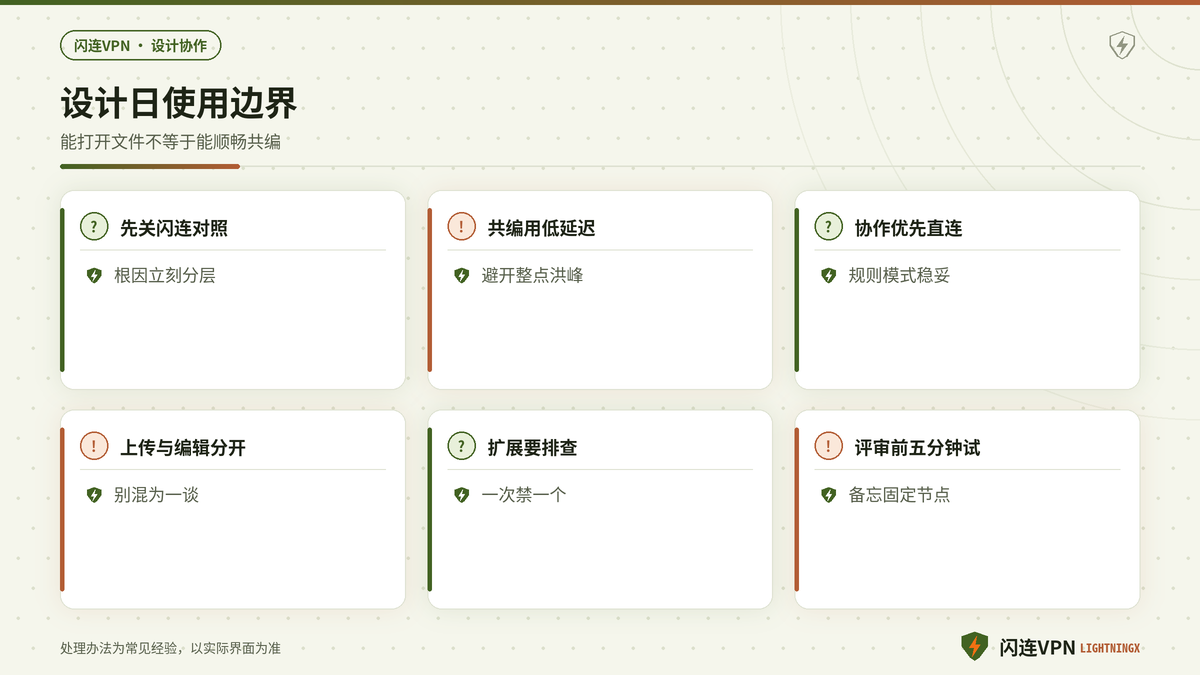
Task: Click the shield bullet icon before 备忘固定节点
Action: coord(828,495)
